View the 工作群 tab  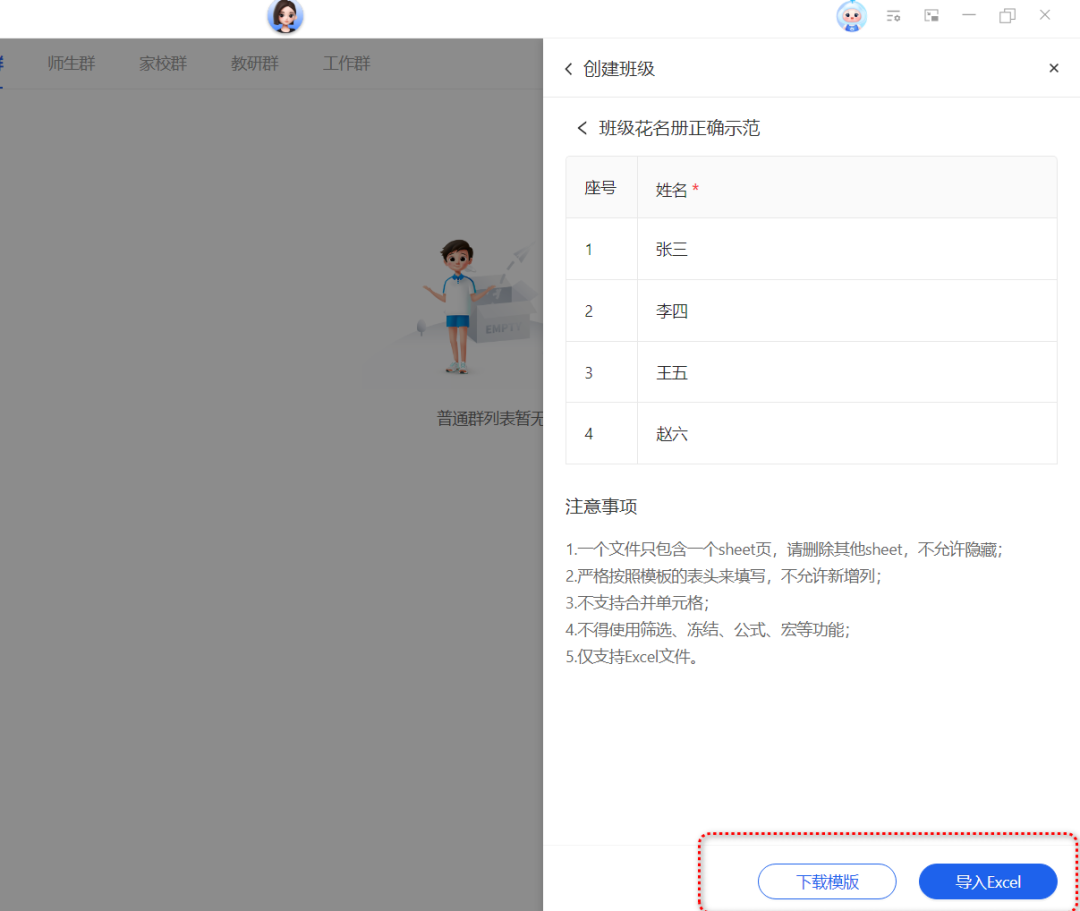346,63
